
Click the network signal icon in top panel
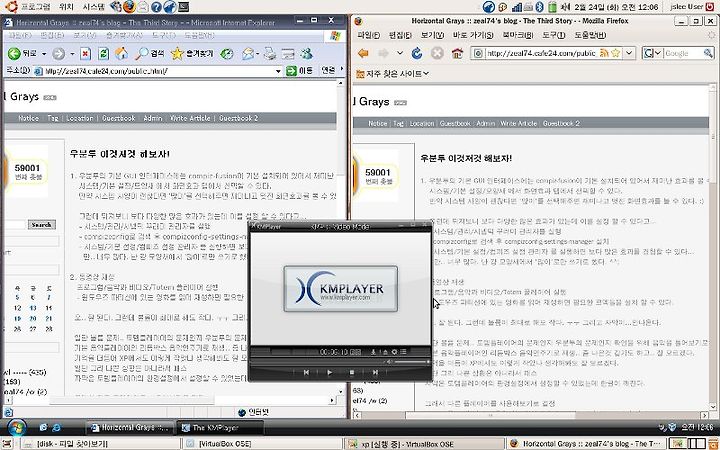pyautogui.click(x=517, y=6)
